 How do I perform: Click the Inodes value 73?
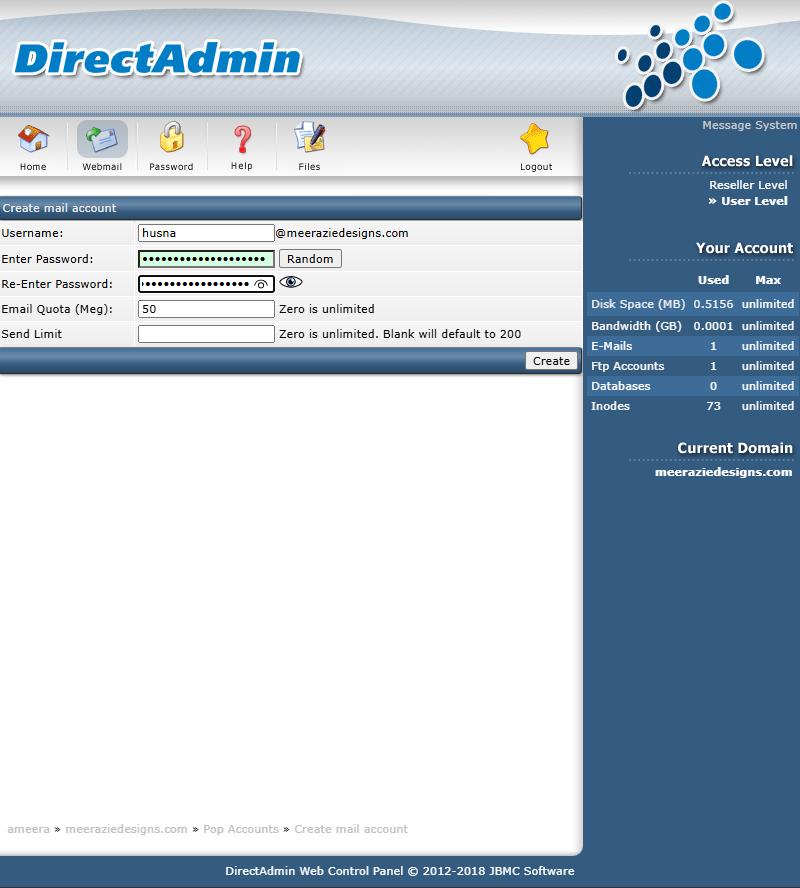pyautogui.click(x=713, y=406)
